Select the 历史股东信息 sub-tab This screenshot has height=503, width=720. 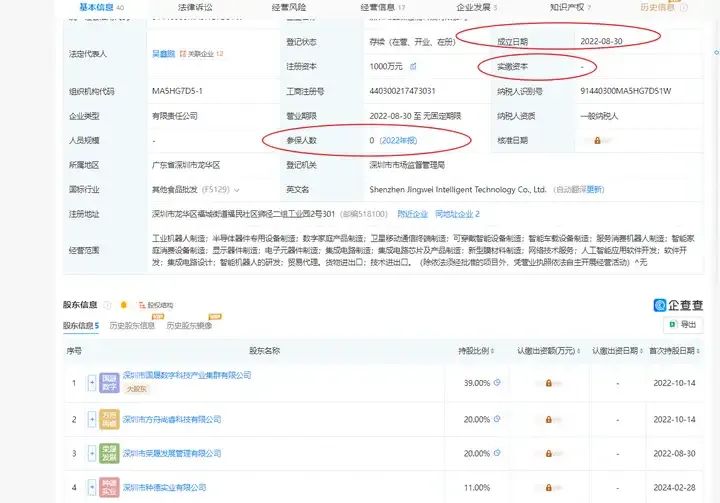point(132,325)
